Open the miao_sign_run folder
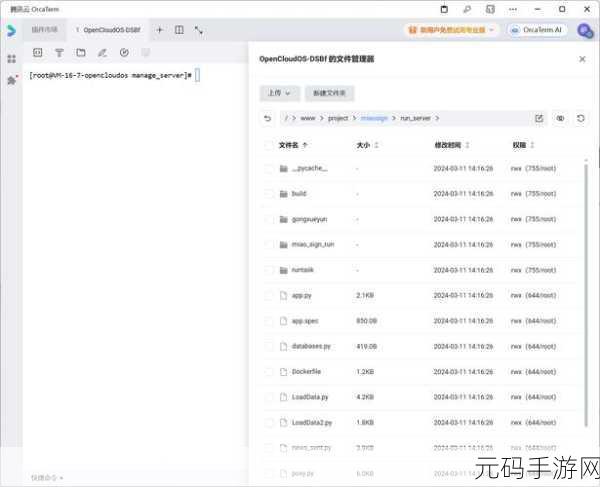This screenshot has width=600, height=487. pos(313,244)
